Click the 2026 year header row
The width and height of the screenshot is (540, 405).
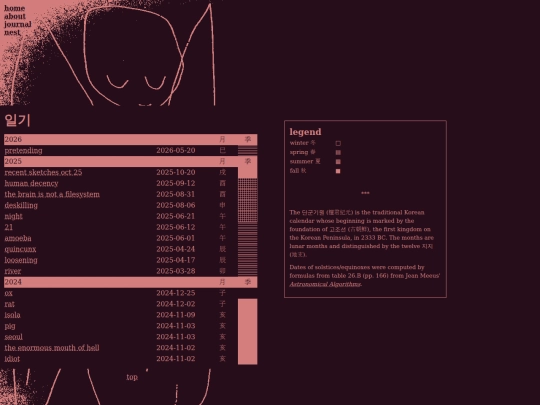pos(131,139)
